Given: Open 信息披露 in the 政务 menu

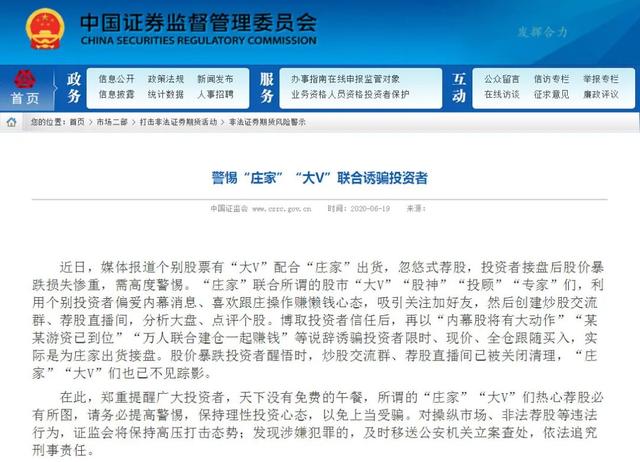Looking at the screenshot, I should [x=116, y=94].
